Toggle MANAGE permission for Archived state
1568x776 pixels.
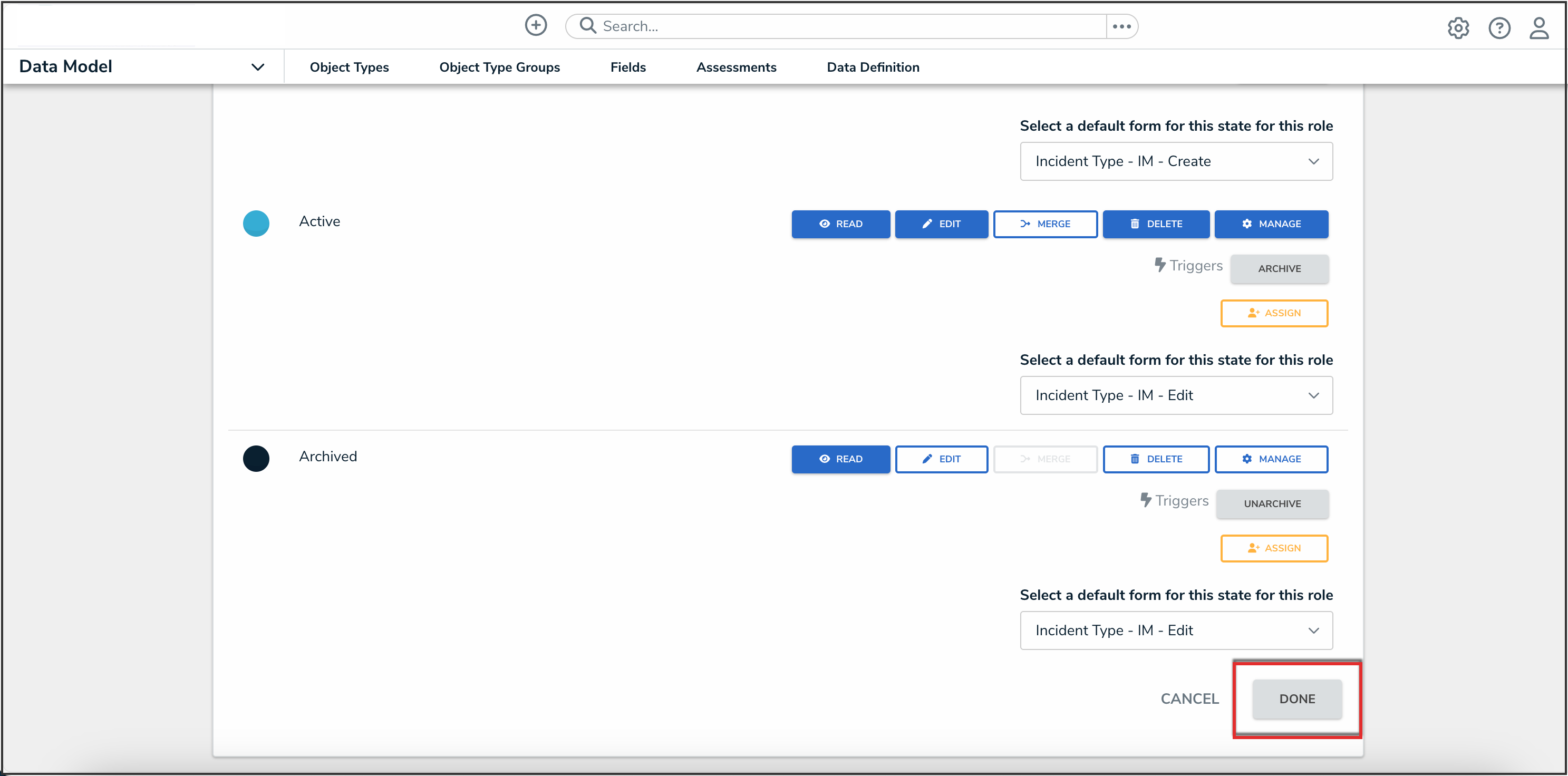point(1271,459)
